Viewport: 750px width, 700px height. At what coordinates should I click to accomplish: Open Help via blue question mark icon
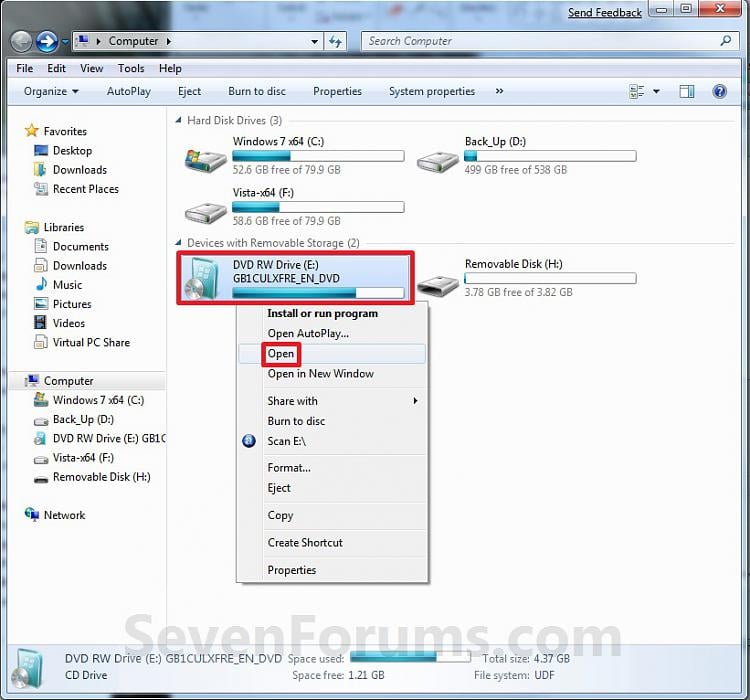point(719,91)
